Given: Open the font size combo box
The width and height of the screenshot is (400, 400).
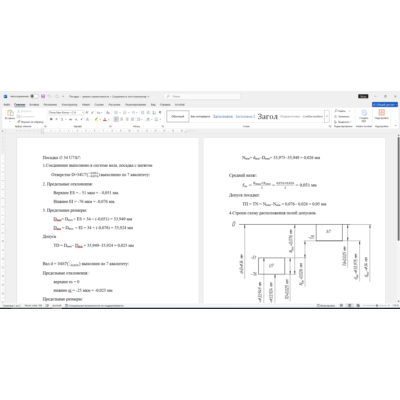Looking at the screenshot, I should 78,113.
